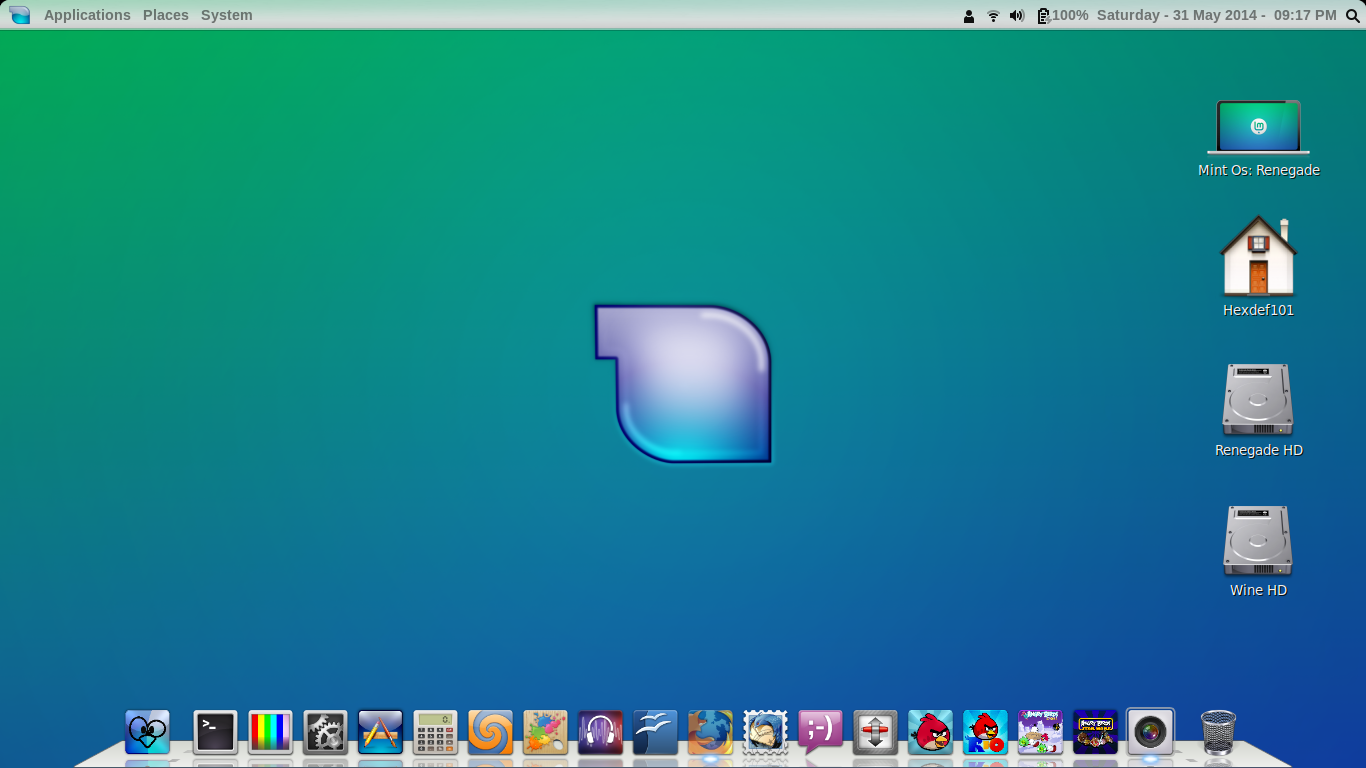The height and width of the screenshot is (768, 1366).
Task: Open the purple smiley chat app
Action: 820,732
